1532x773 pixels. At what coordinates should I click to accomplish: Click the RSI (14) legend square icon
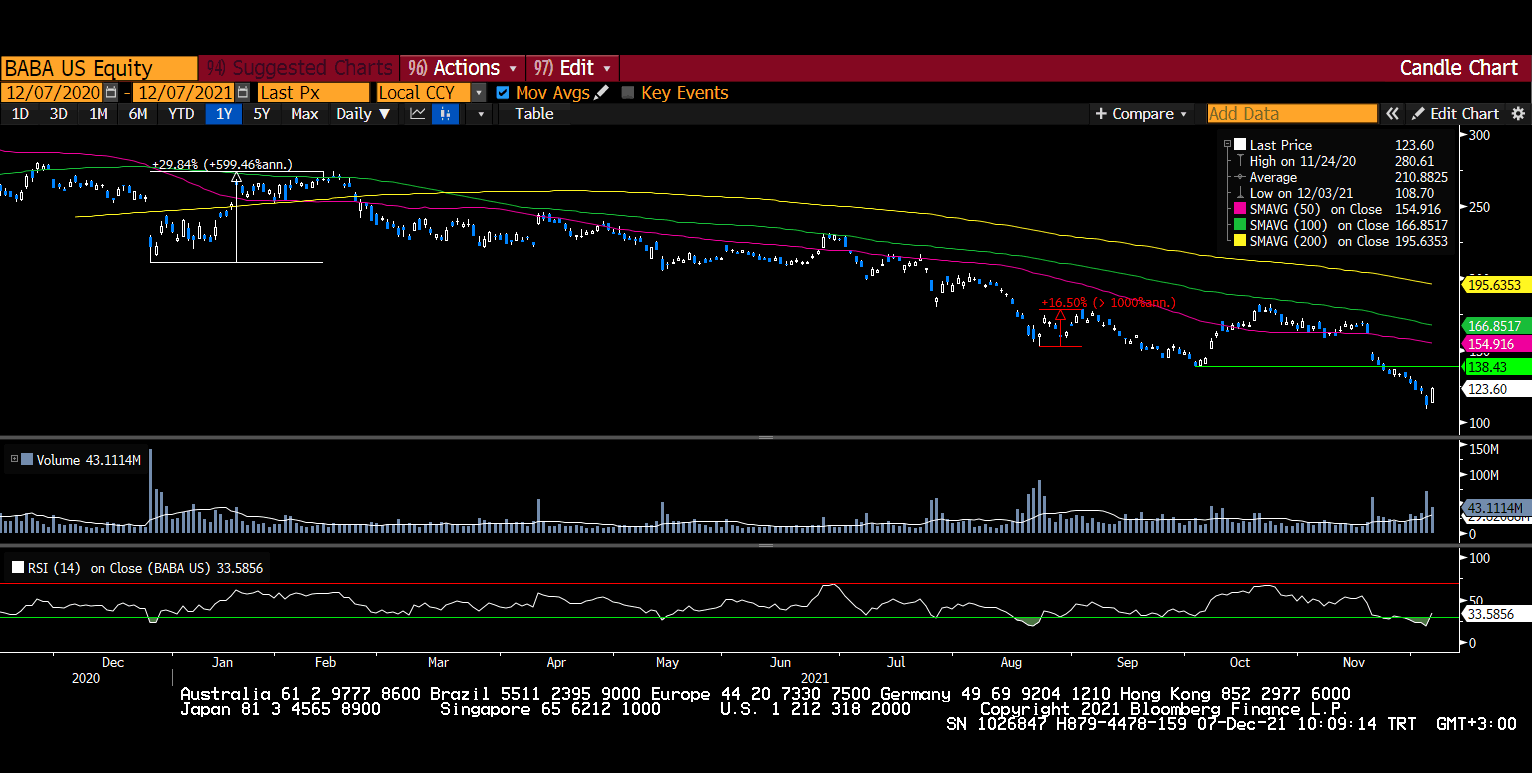click(x=17, y=568)
